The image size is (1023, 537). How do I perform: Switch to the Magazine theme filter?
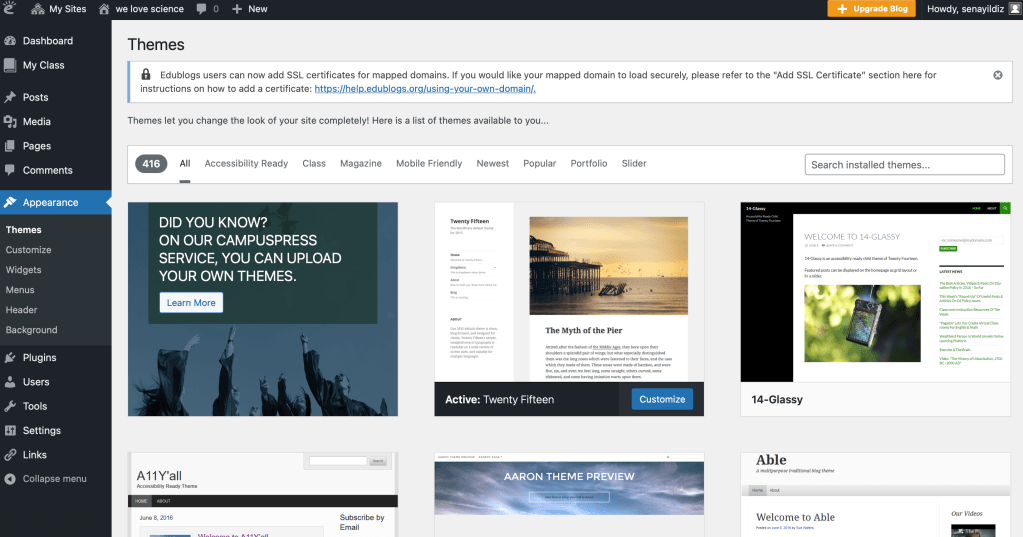(360, 163)
